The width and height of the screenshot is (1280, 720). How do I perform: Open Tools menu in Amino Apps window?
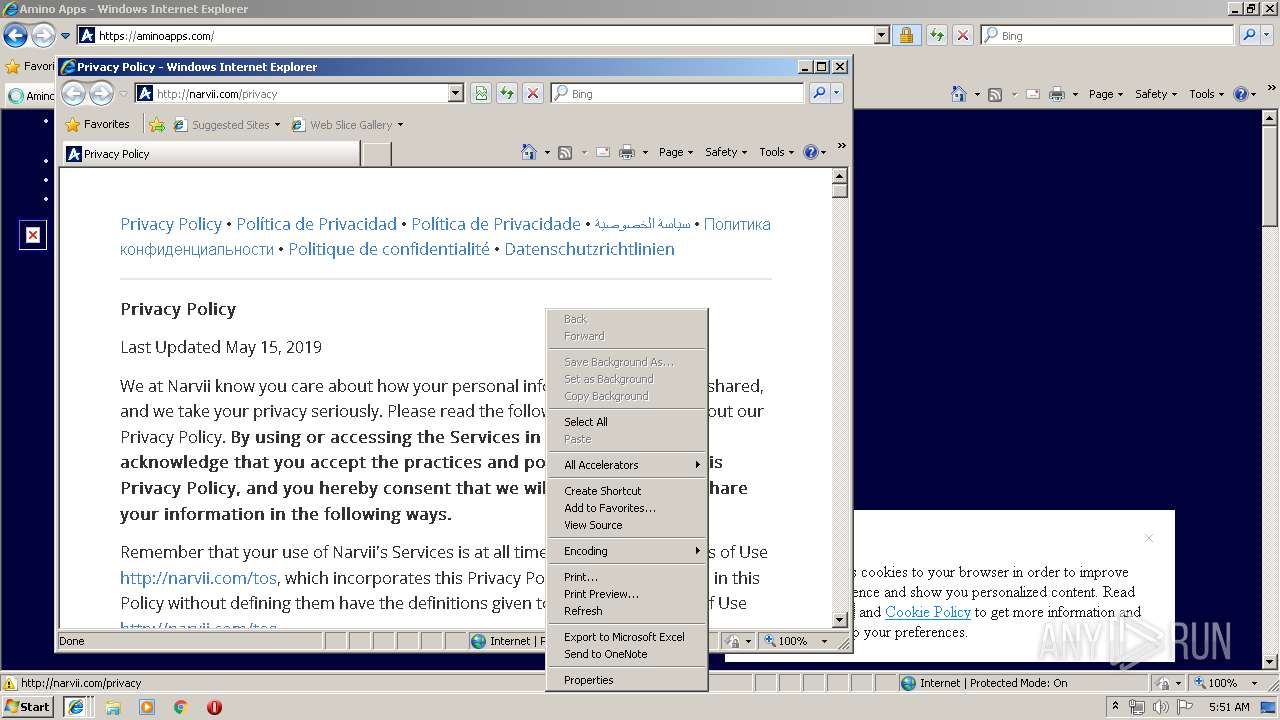[1206, 94]
